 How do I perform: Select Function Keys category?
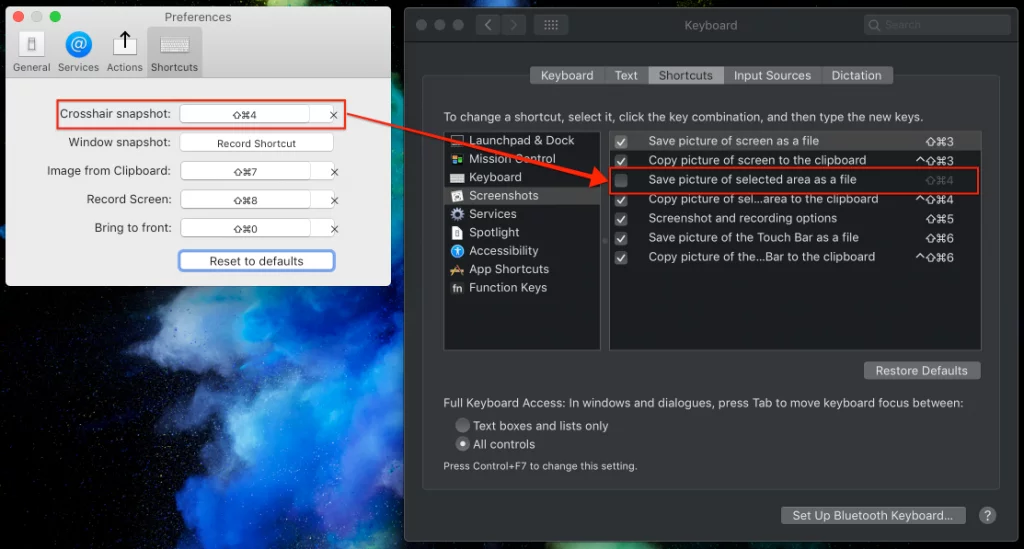pyautogui.click(x=522, y=287)
